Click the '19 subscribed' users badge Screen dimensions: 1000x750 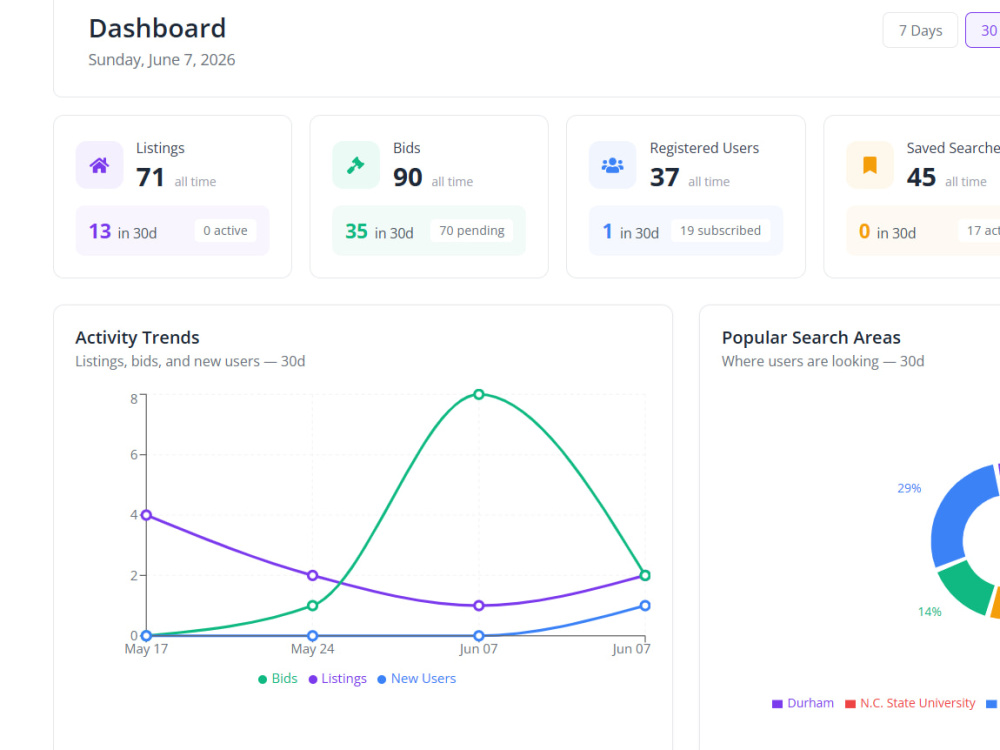coord(720,231)
